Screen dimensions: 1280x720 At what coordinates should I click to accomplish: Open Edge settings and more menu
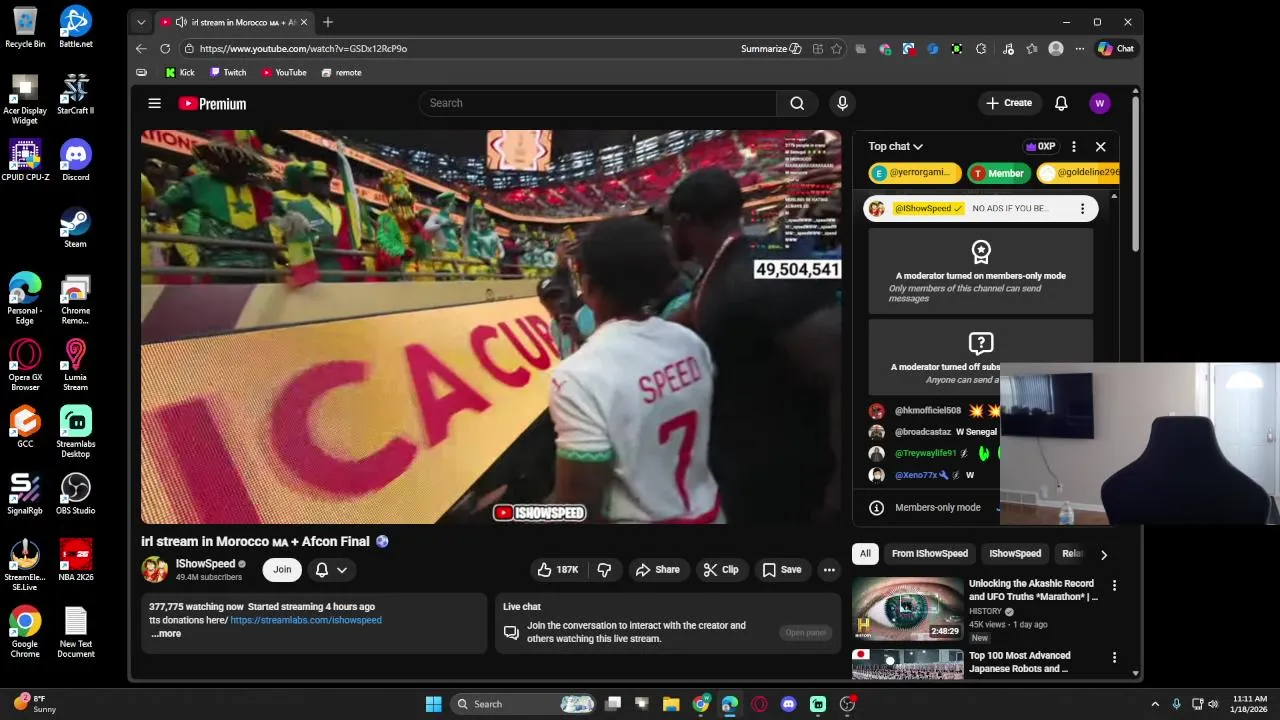(x=1080, y=48)
